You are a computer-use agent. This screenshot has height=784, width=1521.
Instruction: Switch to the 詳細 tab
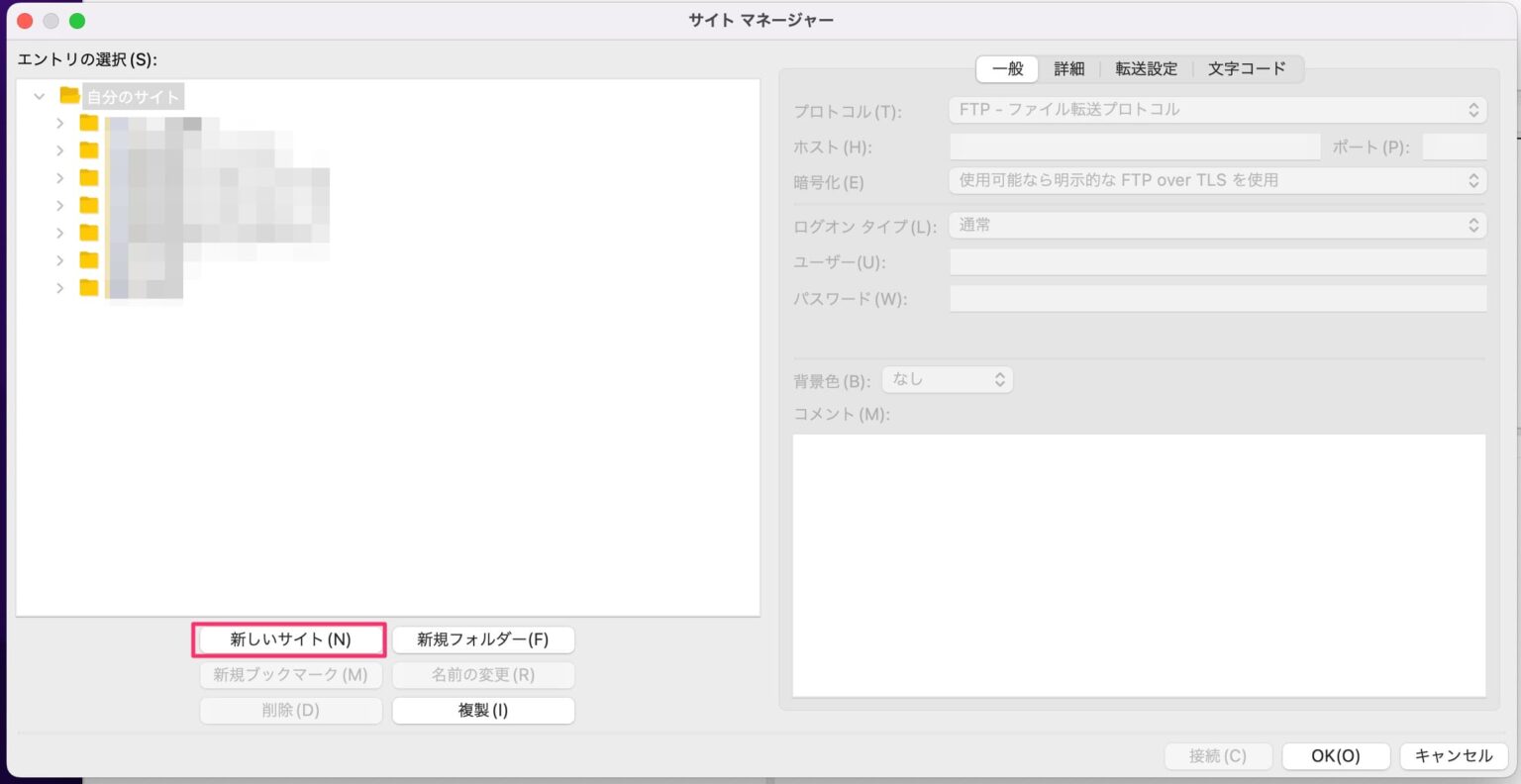point(1069,68)
